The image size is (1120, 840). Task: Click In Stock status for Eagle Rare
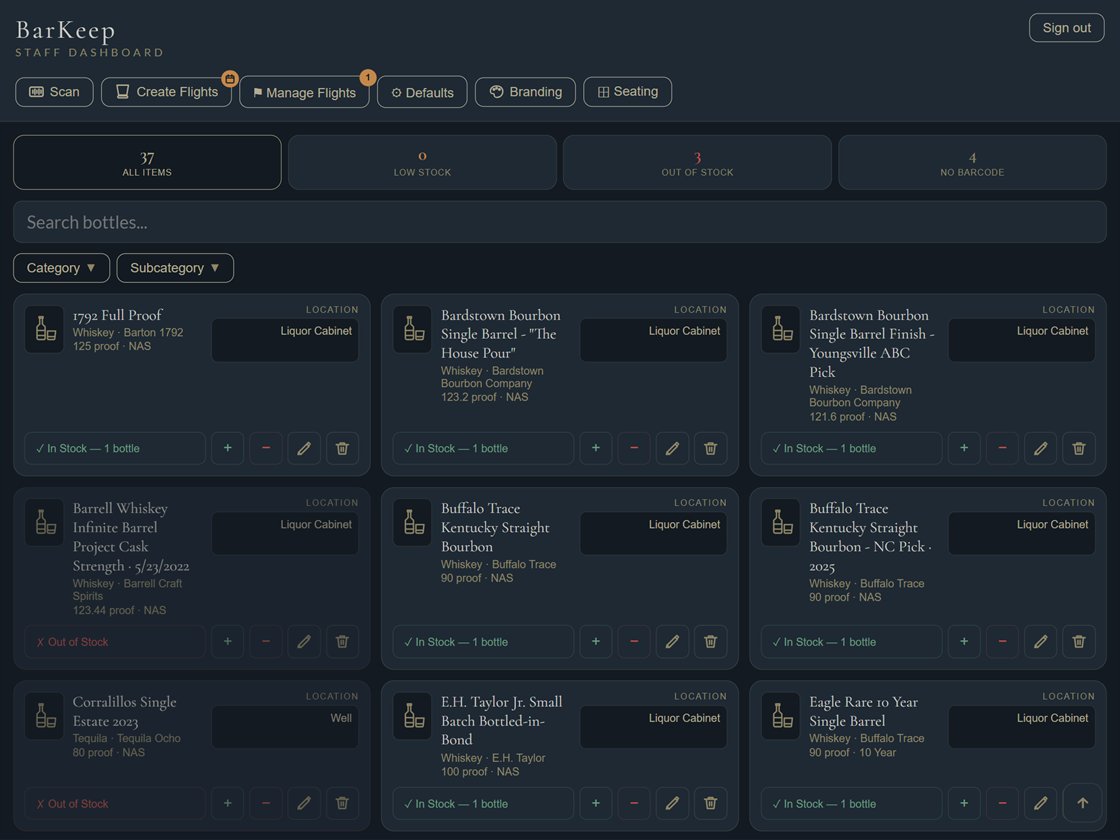[x=851, y=804]
